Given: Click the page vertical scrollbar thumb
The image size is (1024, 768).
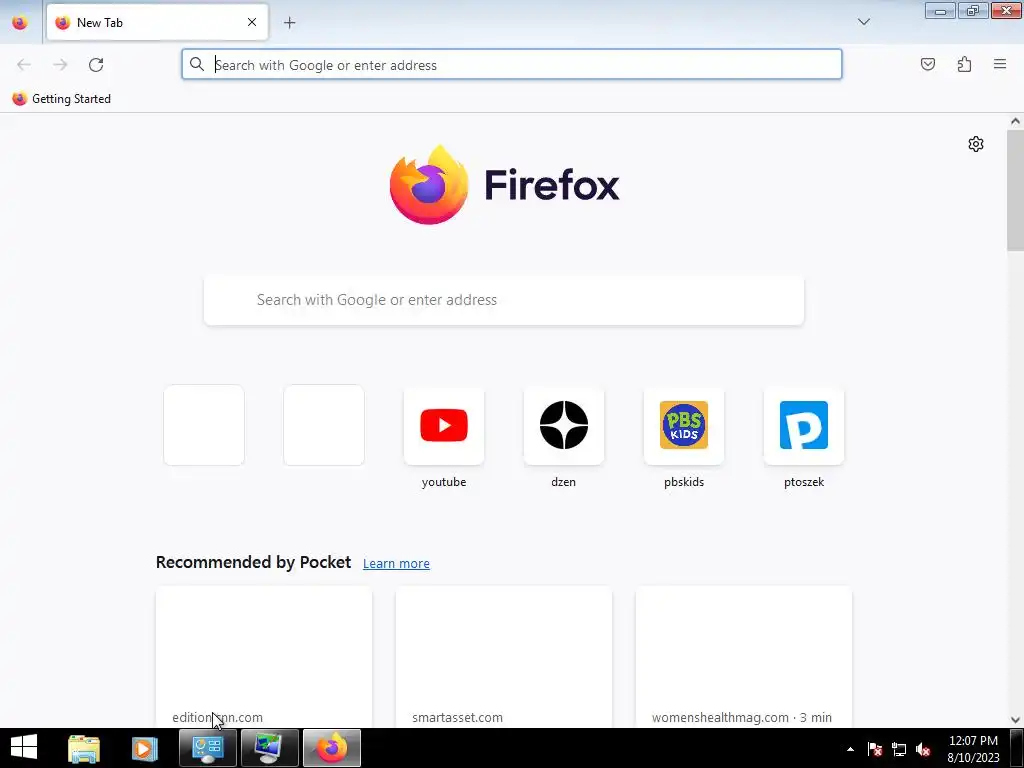Looking at the screenshot, I should (1015, 189).
